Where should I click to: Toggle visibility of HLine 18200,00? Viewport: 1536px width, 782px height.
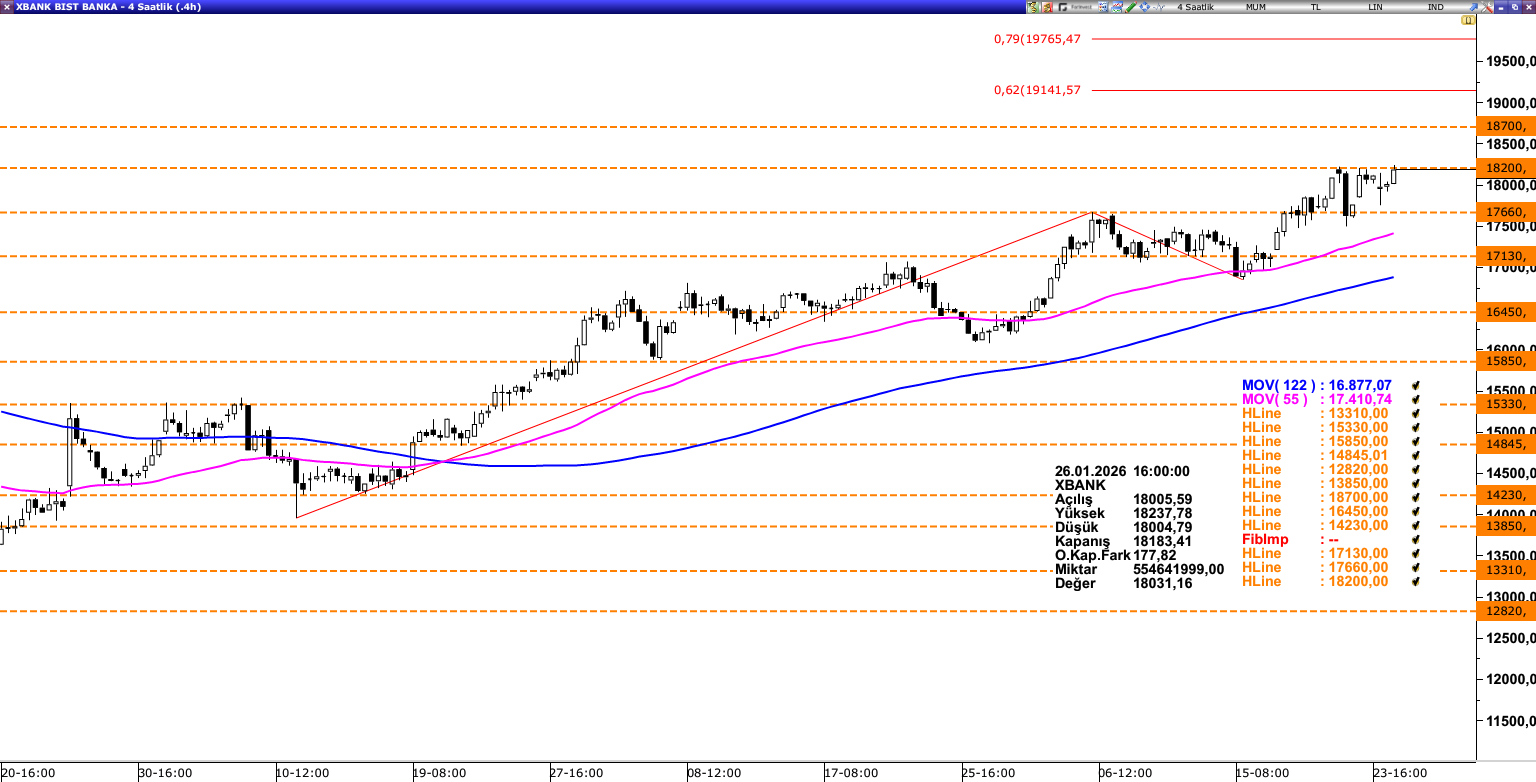click(1415, 581)
